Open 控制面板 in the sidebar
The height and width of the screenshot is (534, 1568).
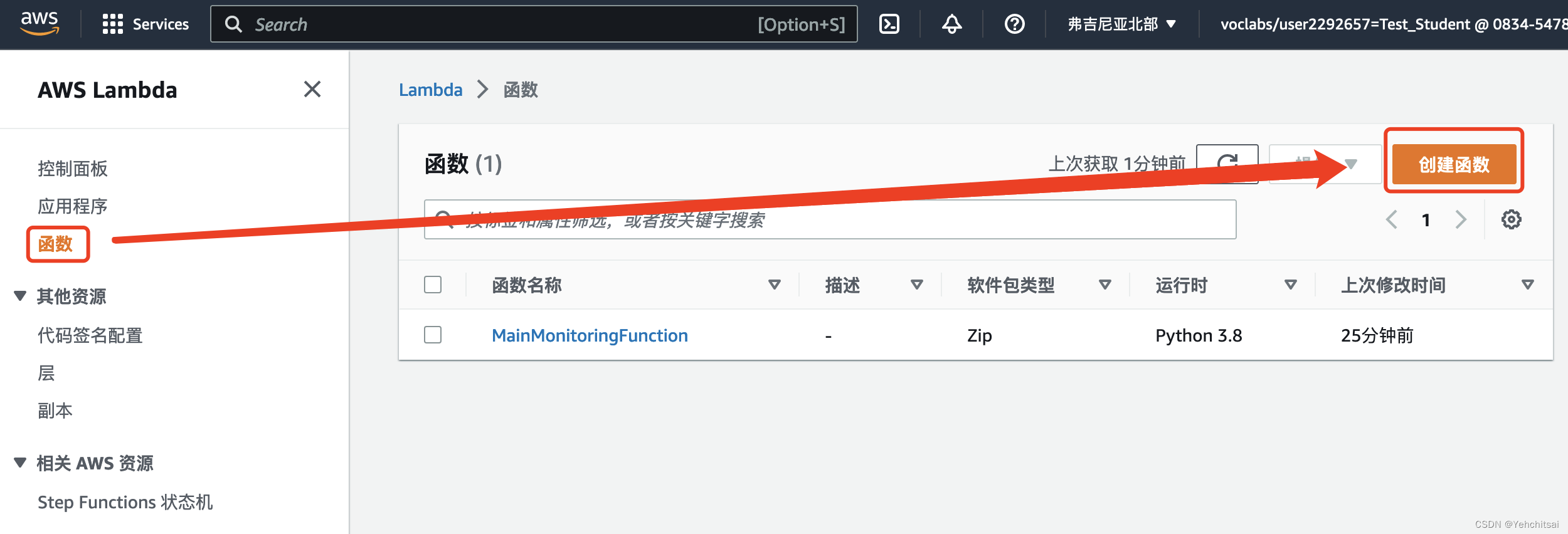(x=73, y=169)
